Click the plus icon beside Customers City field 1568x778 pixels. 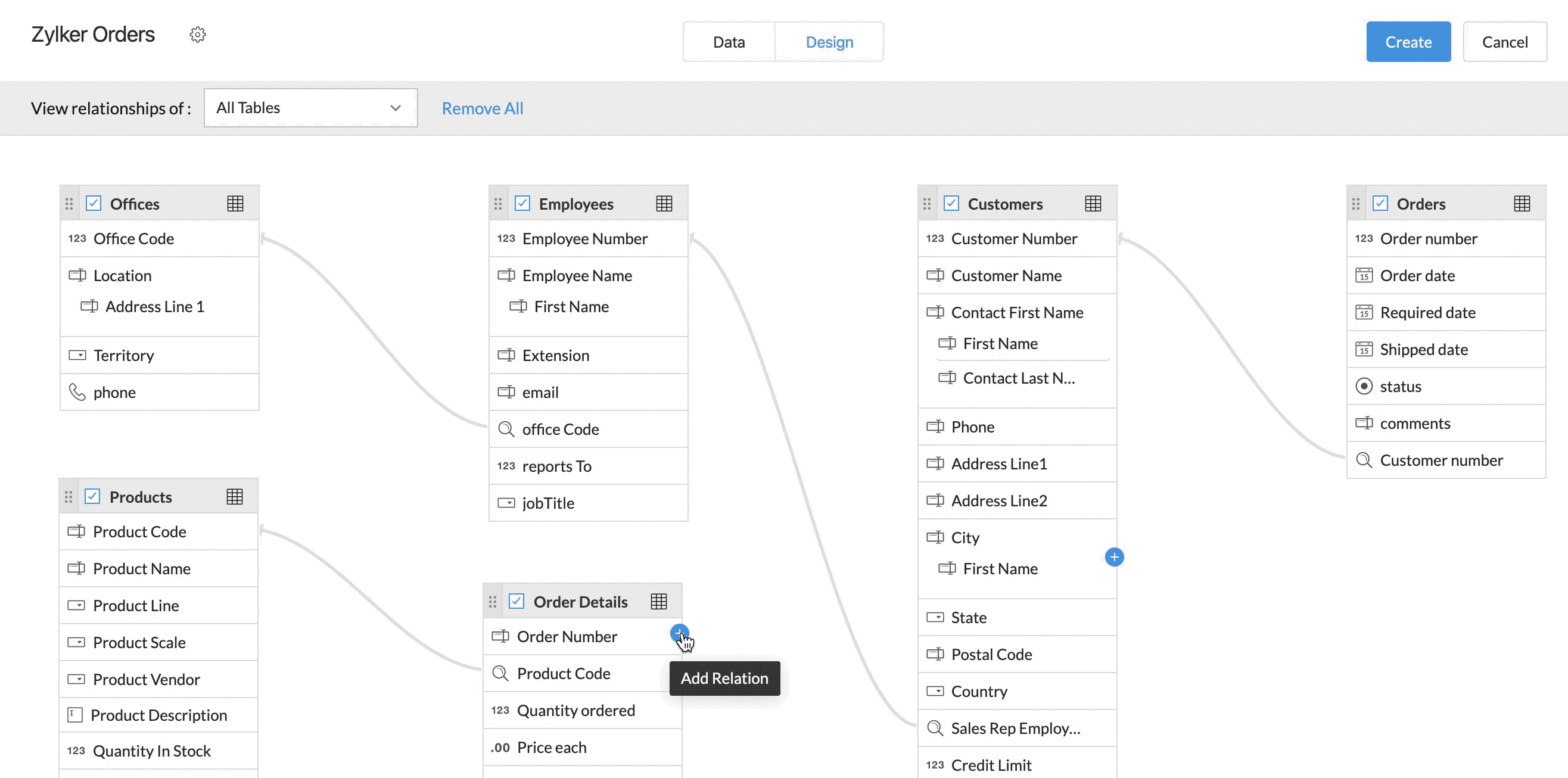(x=1114, y=557)
